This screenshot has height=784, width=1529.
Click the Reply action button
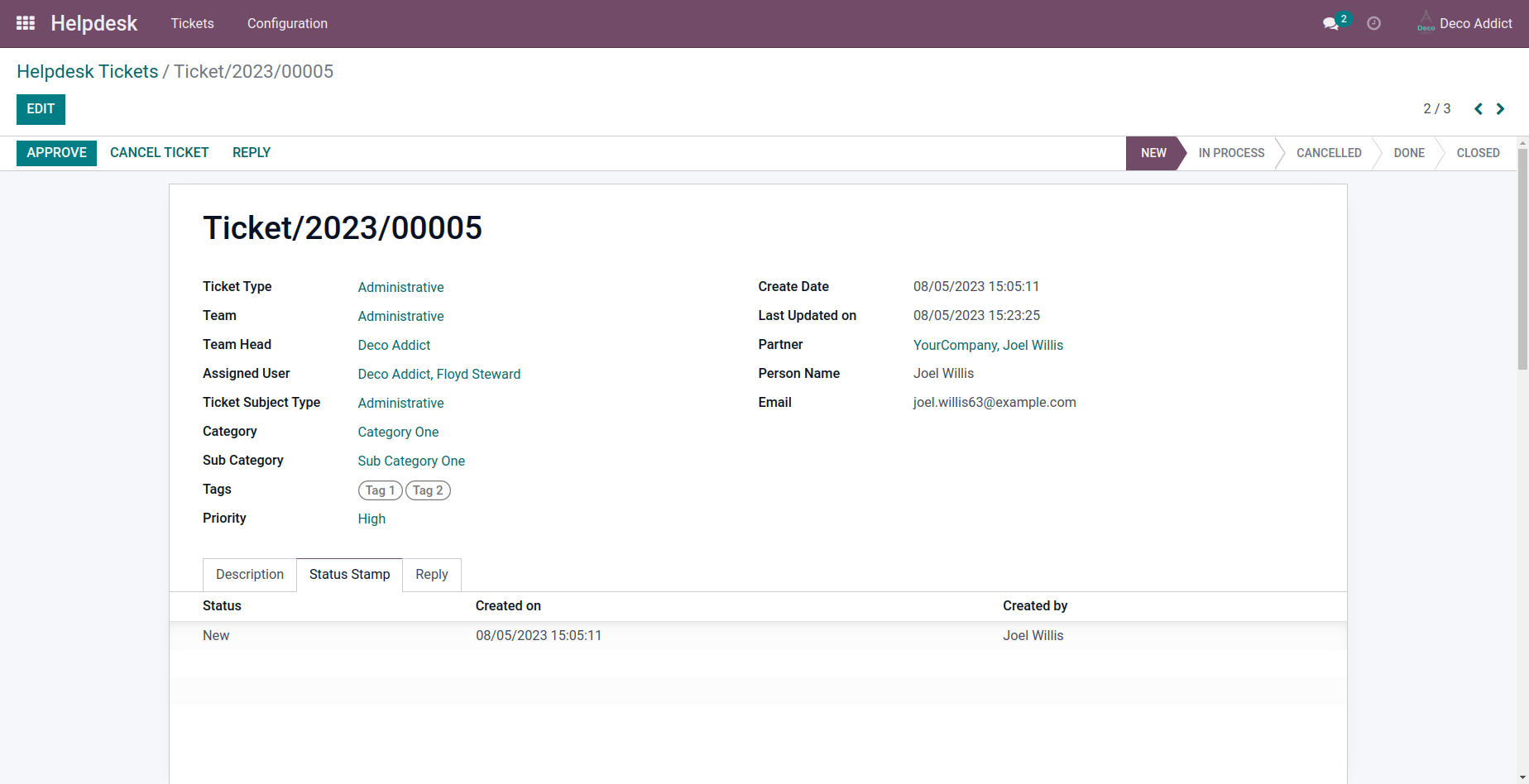(x=252, y=153)
